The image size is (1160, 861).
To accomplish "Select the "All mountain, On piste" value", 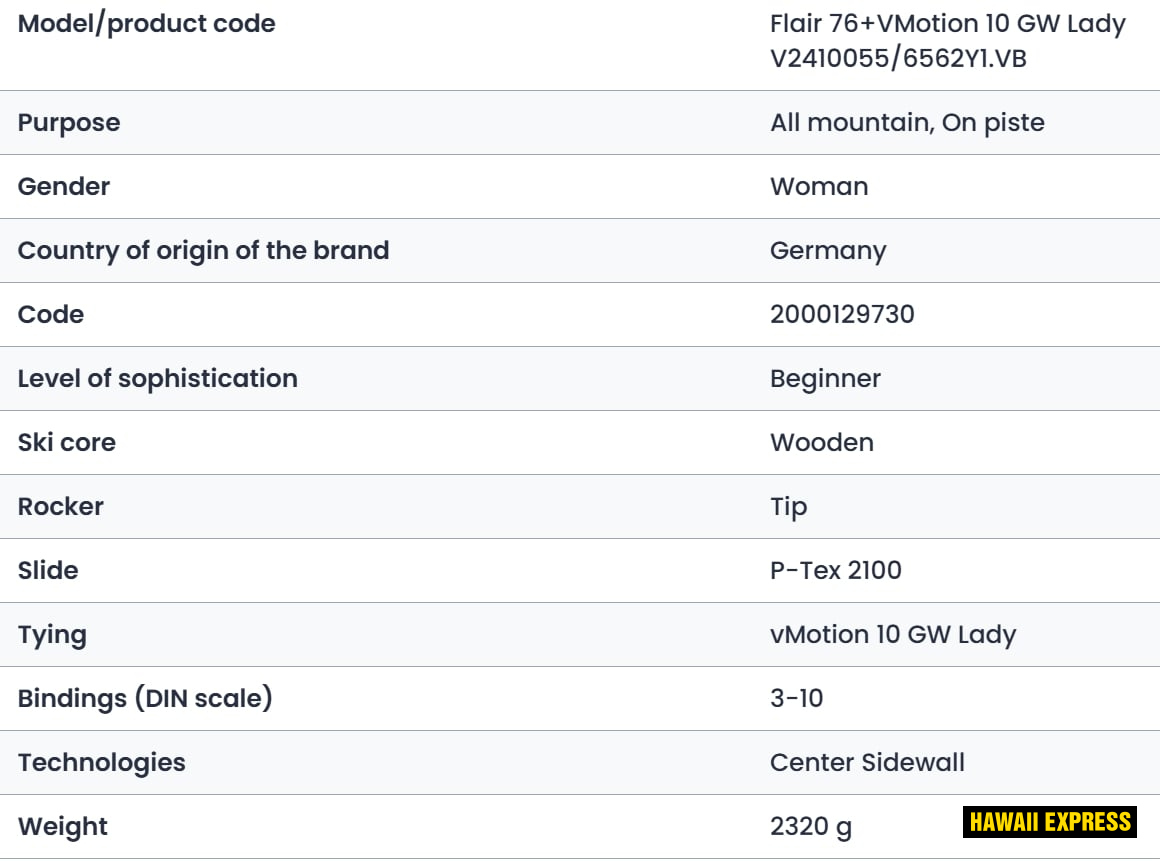I will 907,123.
